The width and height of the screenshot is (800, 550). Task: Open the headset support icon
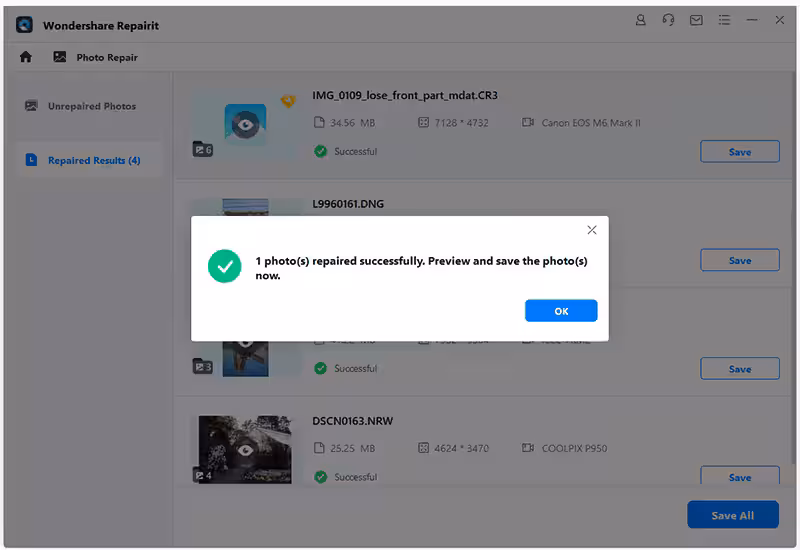[668, 20]
